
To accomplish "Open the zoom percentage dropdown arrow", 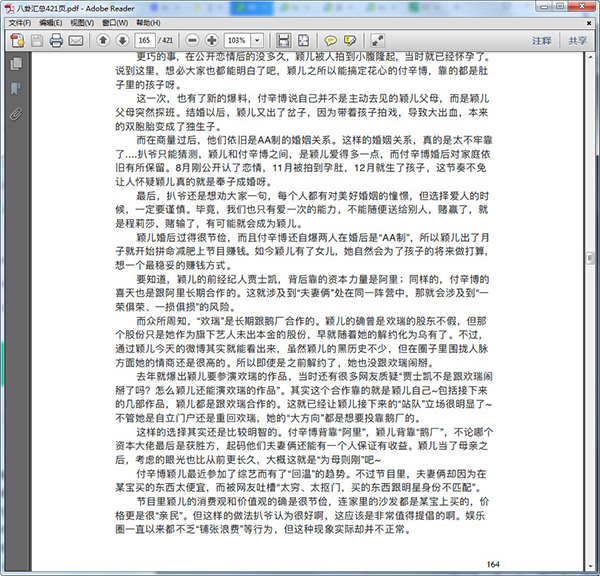I will click(x=257, y=40).
